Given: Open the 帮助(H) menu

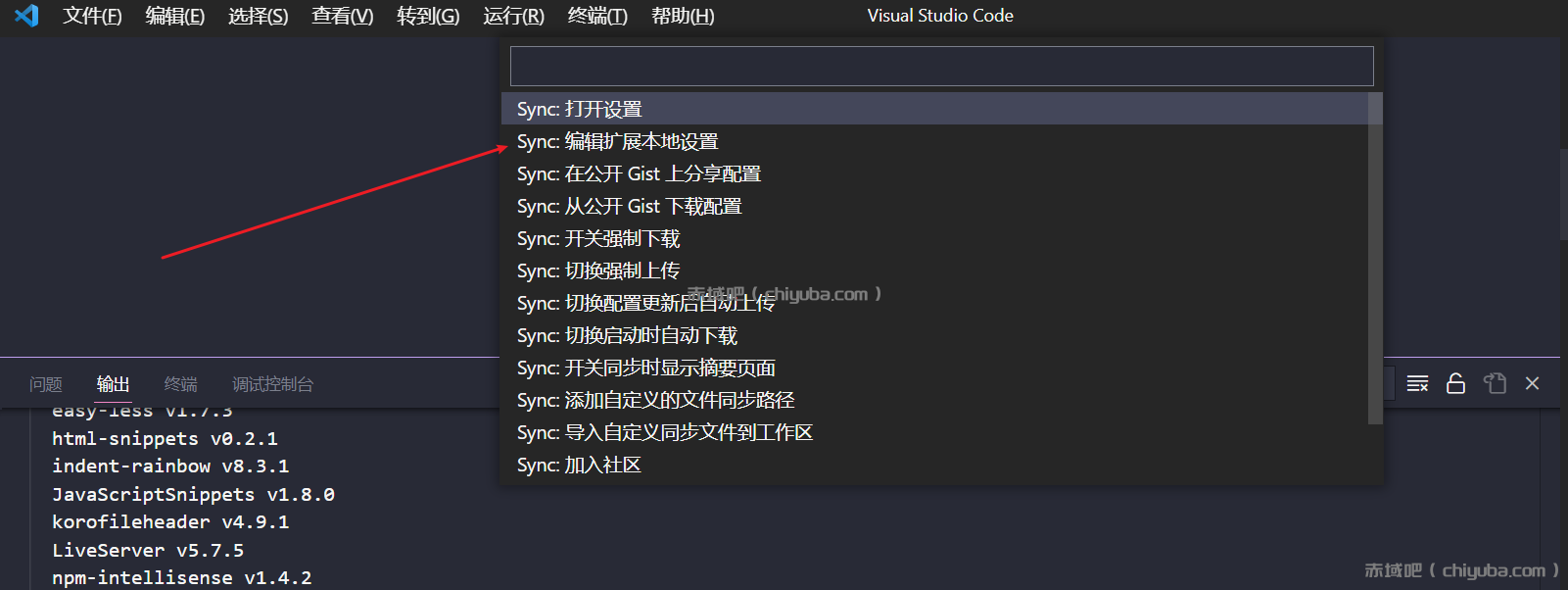Looking at the screenshot, I should pos(683,16).
